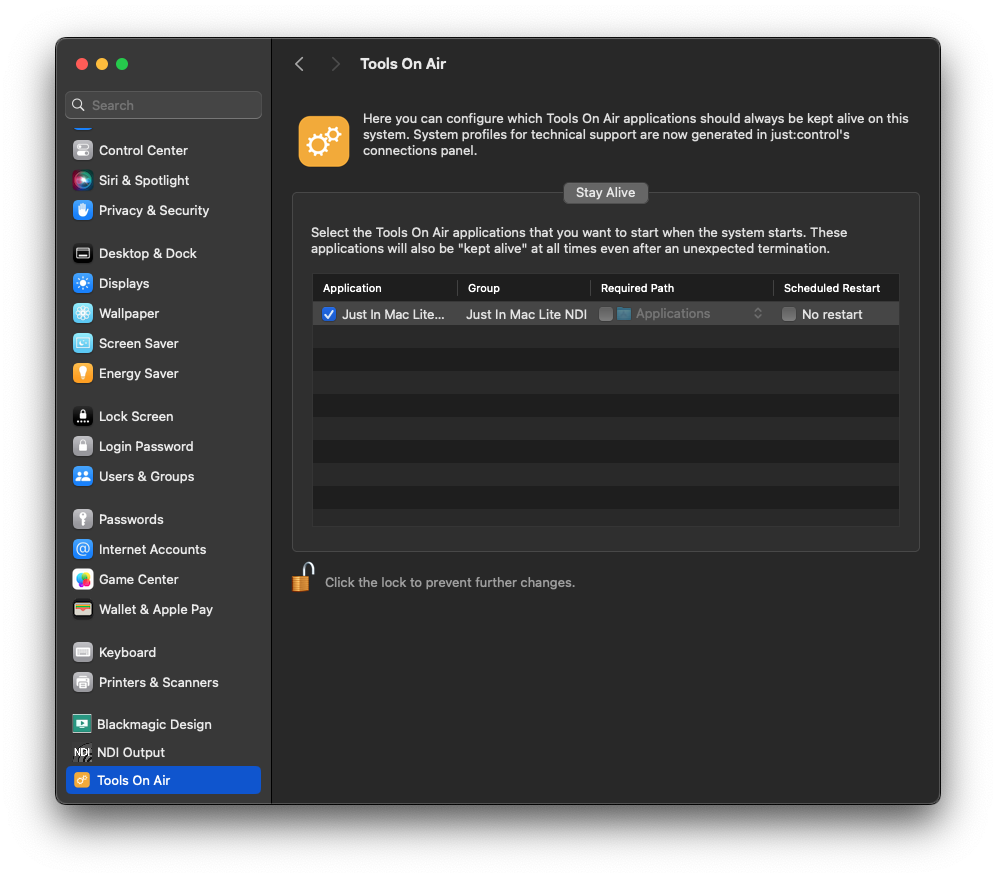Viewport: 996px width, 878px height.
Task: Click the Just In Mac Lite... application name
Action: (x=393, y=314)
